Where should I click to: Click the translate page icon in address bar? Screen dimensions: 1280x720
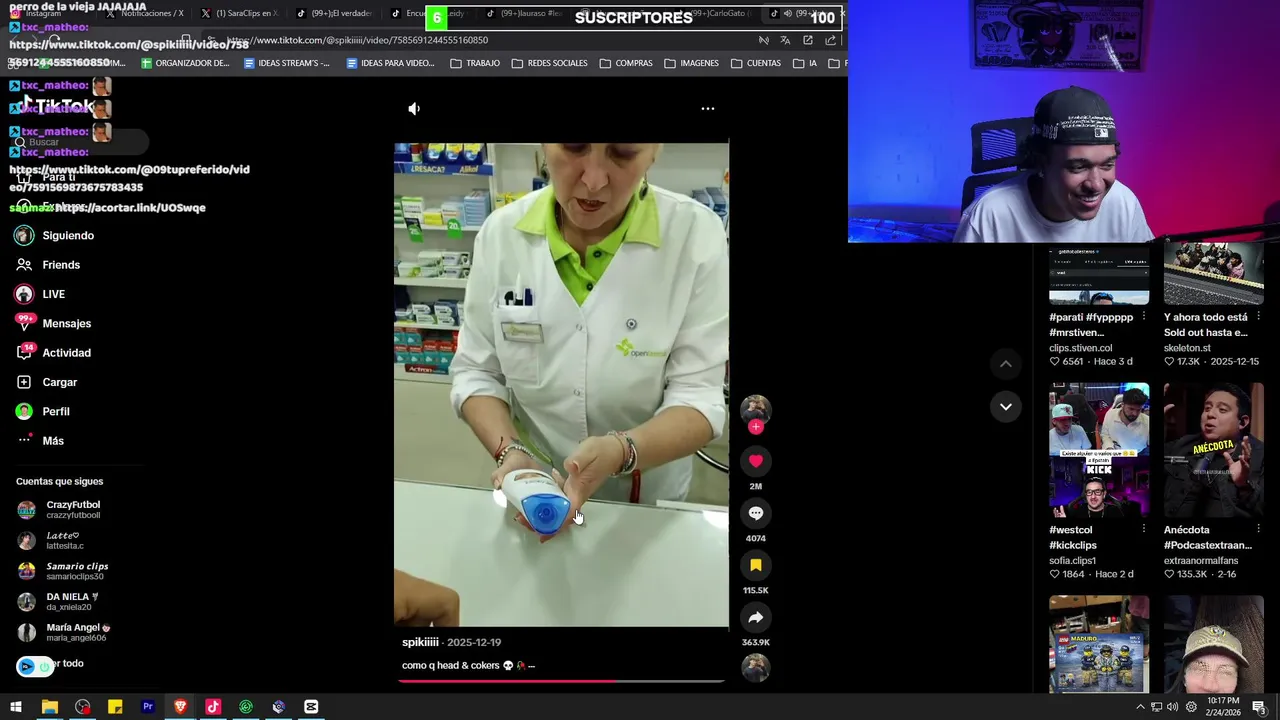tap(785, 40)
